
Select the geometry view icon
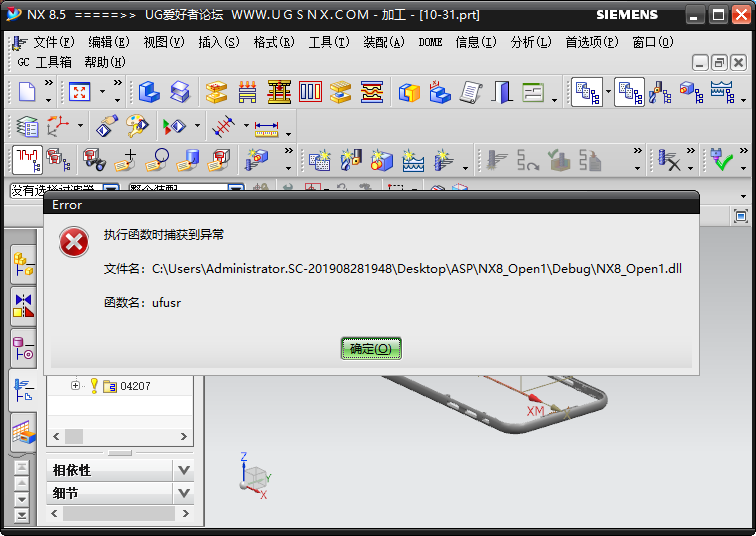click(691, 92)
